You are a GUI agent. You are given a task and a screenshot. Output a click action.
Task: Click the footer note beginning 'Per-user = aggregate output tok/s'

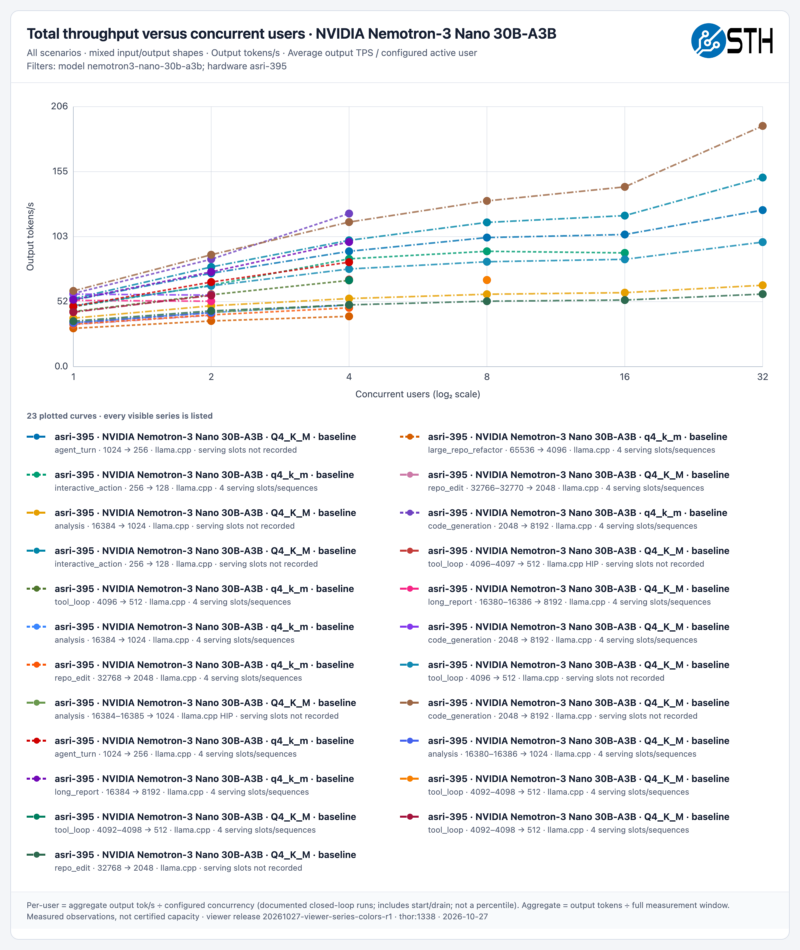point(378,905)
